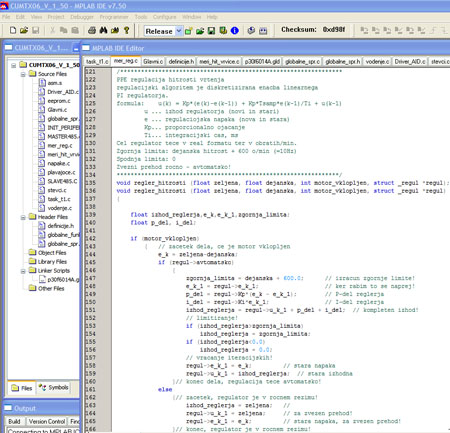
Task: Switch to the Driver_AID.c editor tab
Action: pyautogui.click(x=410, y=62)
